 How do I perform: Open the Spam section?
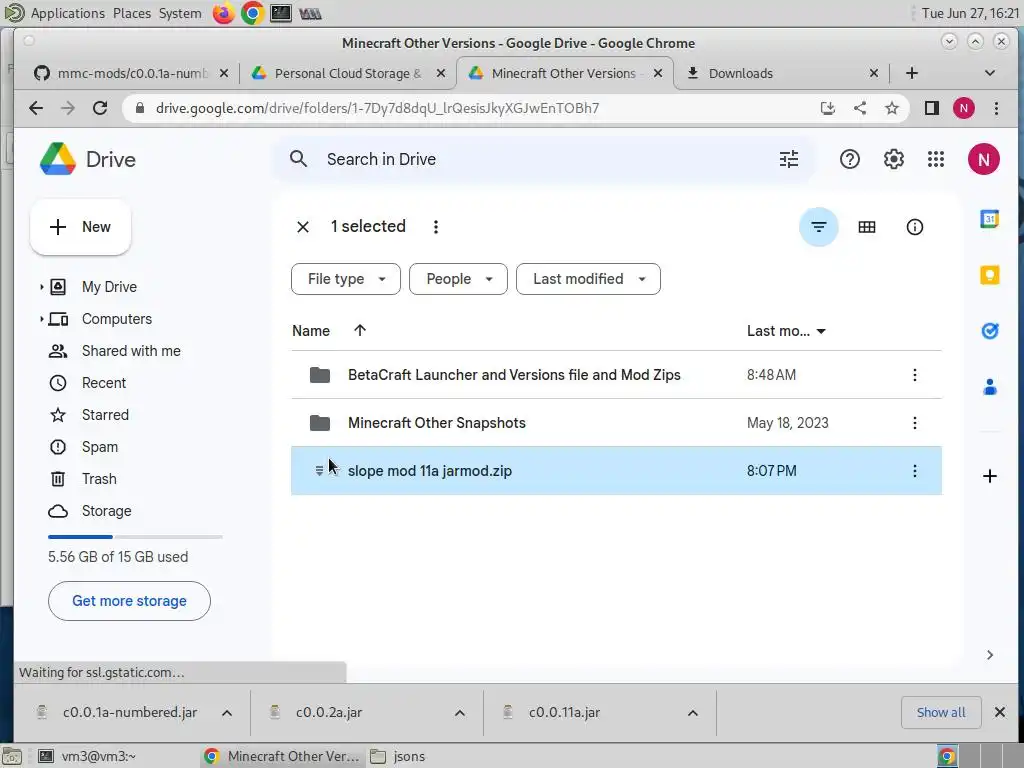99,447
